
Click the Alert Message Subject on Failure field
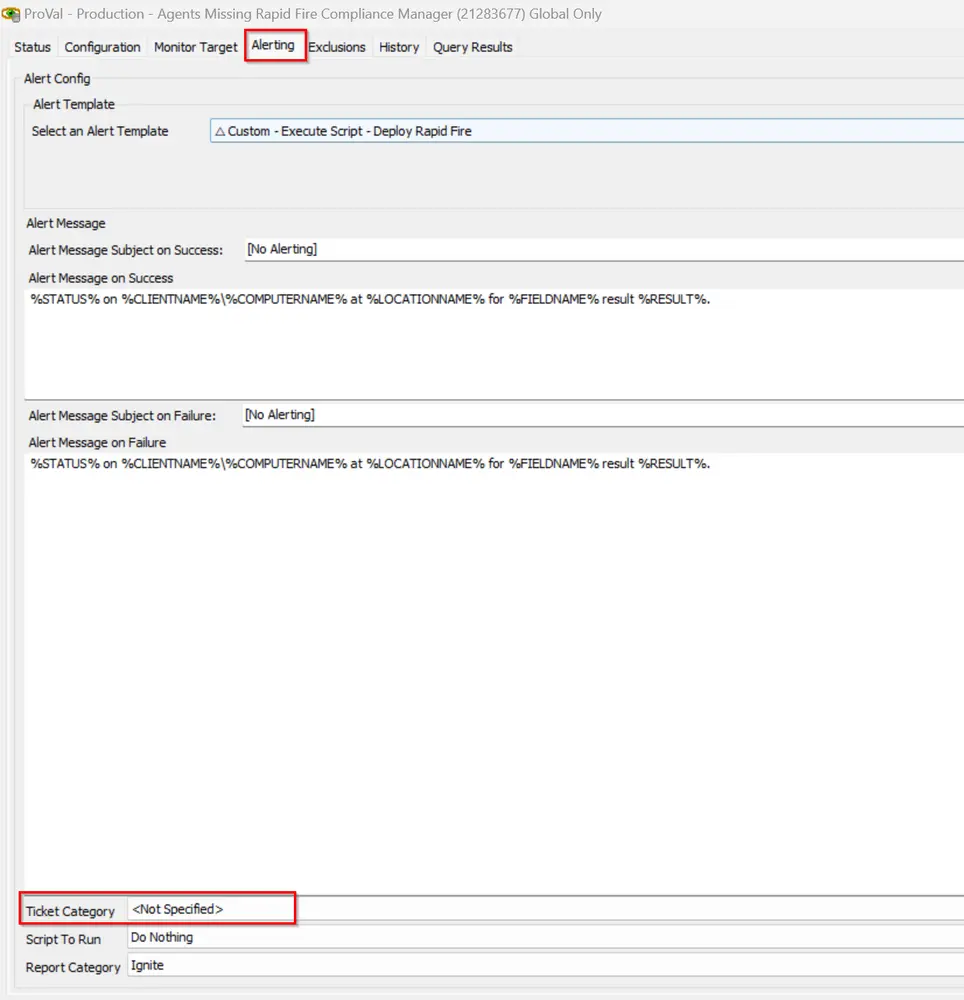(603, 415)
